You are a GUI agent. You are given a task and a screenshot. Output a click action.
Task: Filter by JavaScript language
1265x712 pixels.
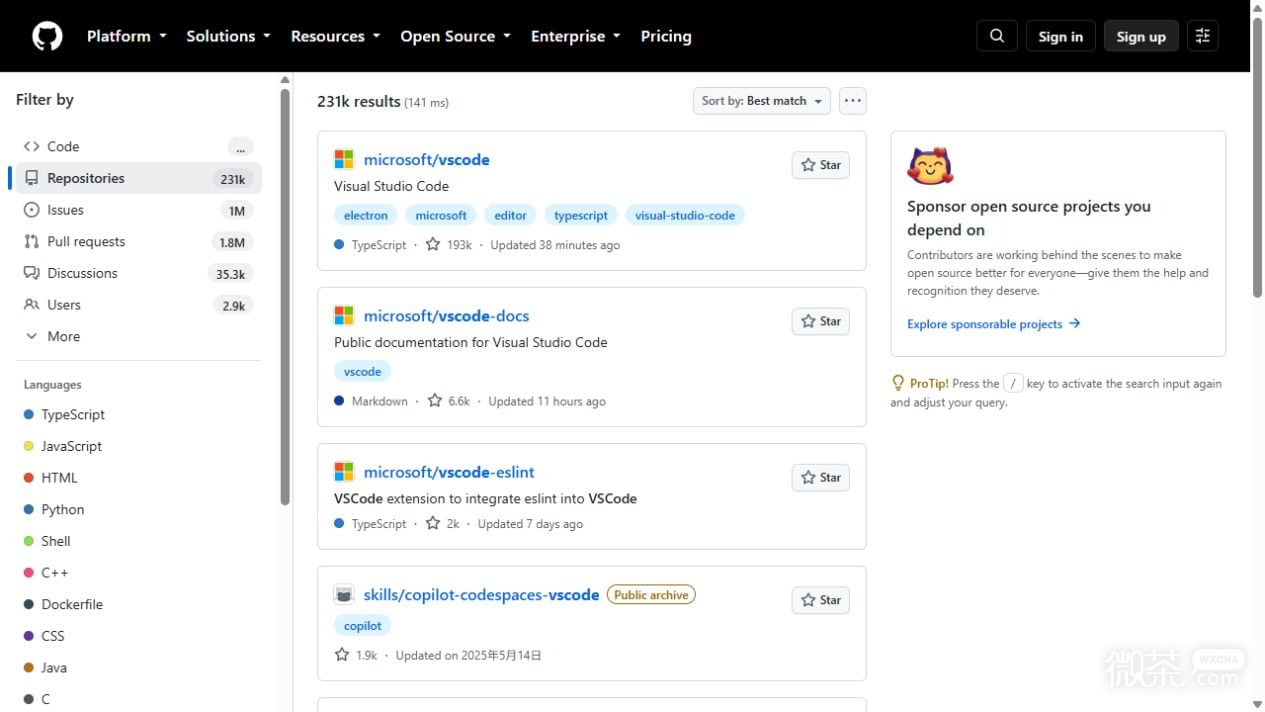pyautogui.click(x=139, y=447)
